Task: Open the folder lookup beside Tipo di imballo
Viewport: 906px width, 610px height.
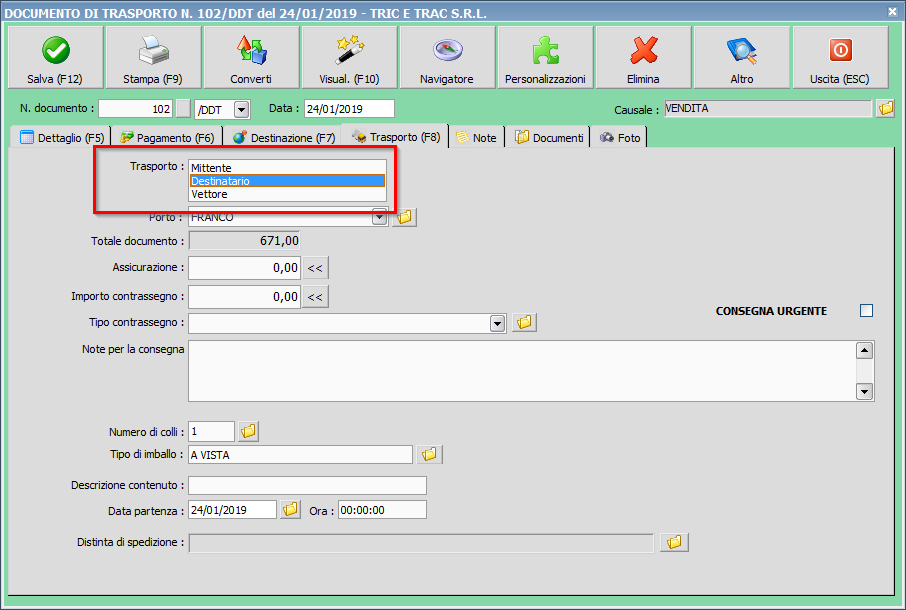Action: tap(429, 455)
